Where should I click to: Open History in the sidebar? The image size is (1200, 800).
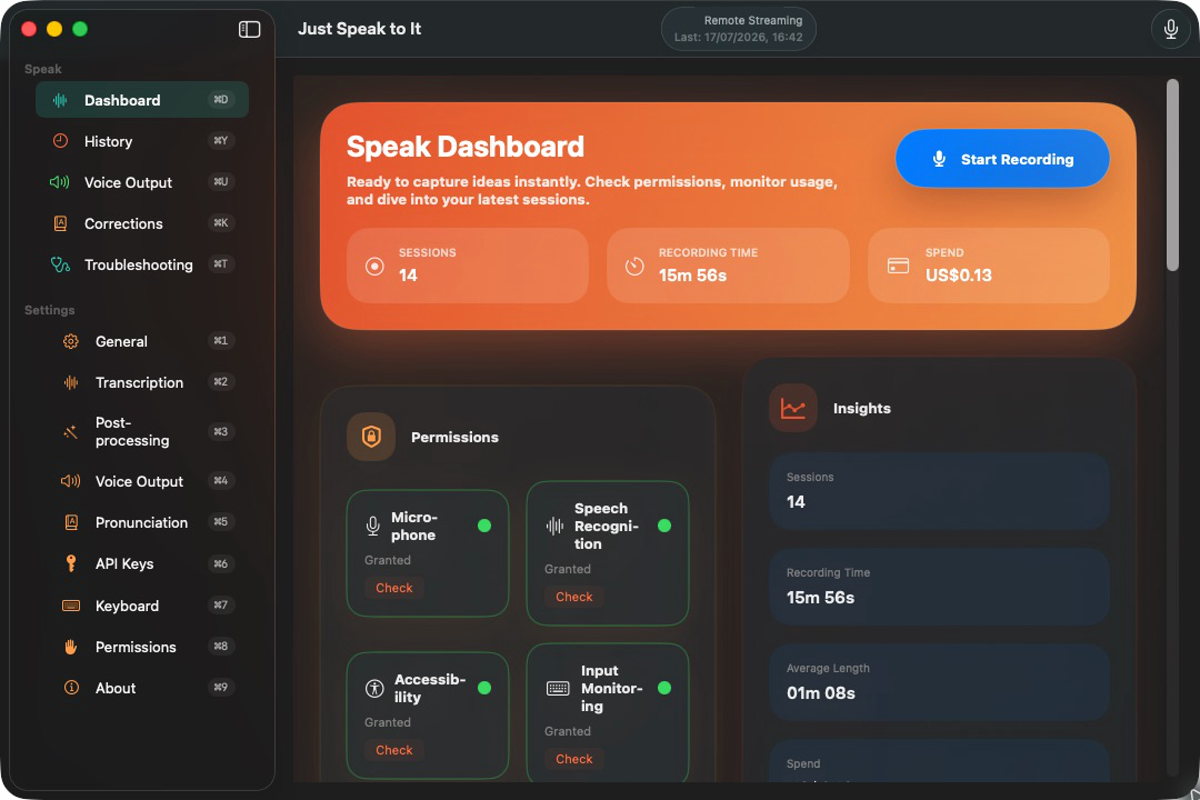tap(142, 141)
